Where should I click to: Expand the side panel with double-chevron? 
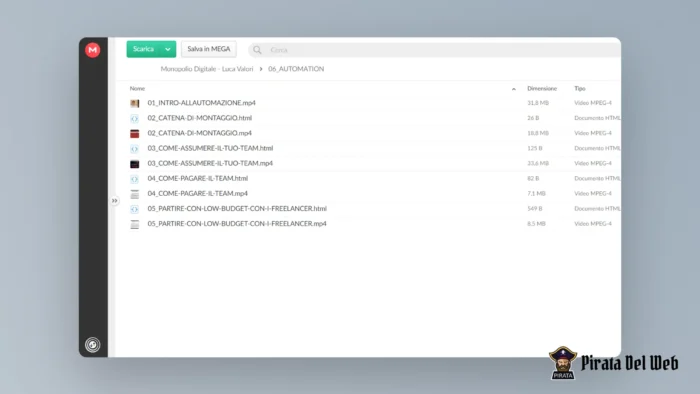(x=115, y=201)
